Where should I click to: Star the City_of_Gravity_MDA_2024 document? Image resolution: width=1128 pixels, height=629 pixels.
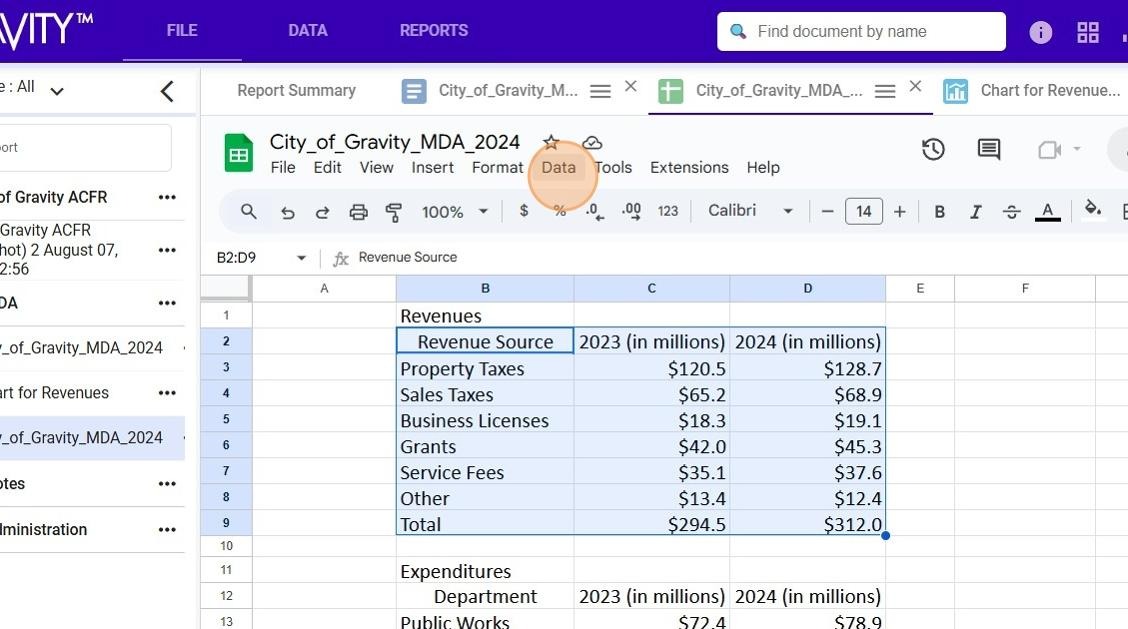(551, 142)
